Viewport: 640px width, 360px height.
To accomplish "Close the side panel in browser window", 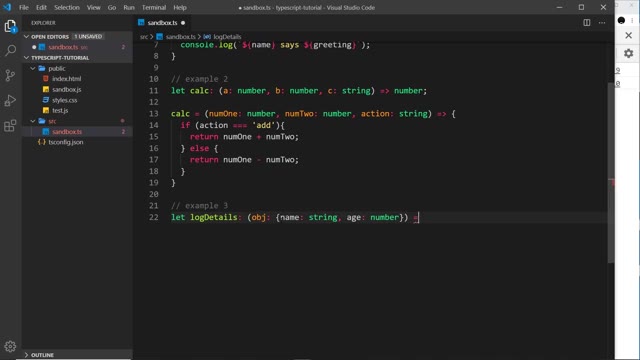I will click(629, 36).
